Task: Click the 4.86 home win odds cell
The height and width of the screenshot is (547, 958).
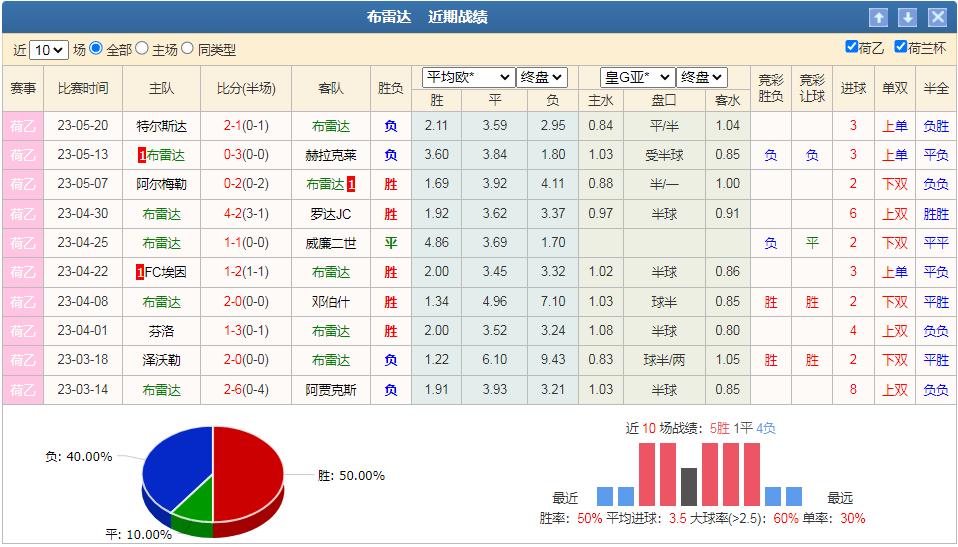Action: click(437, 243)
